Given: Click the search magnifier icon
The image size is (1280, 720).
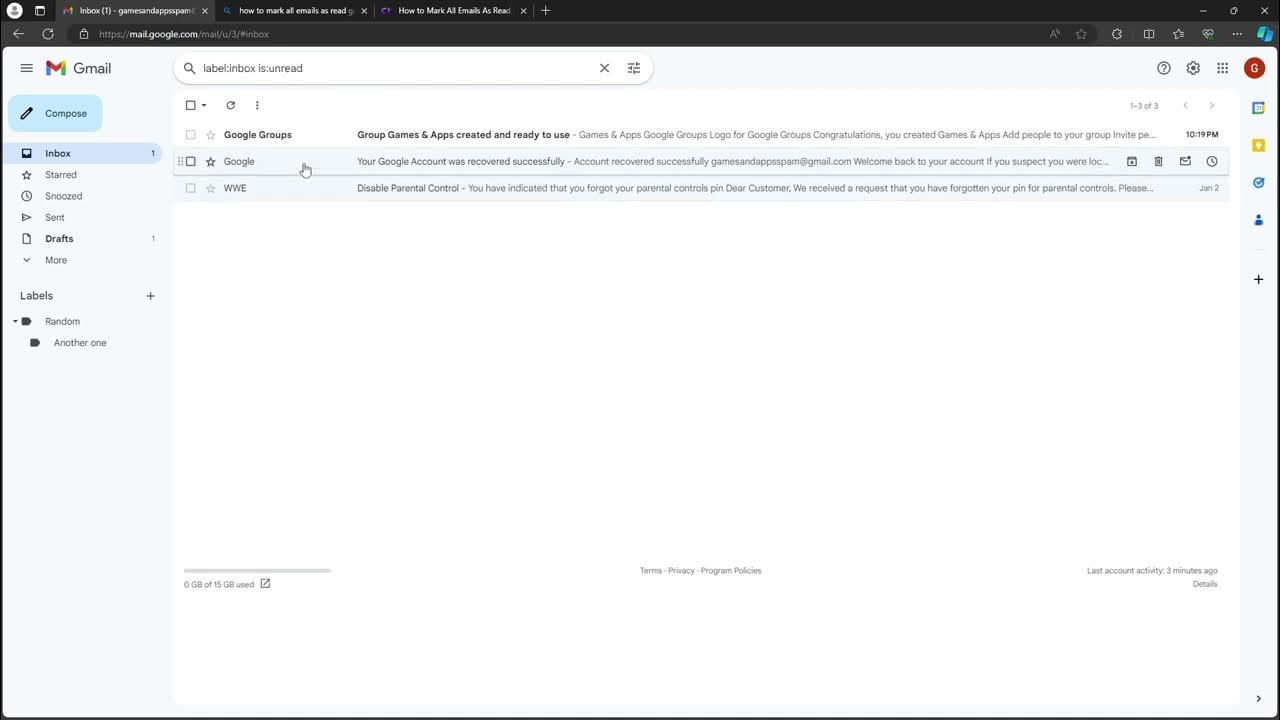Looking at the screenshot, I should pos(189,68).
